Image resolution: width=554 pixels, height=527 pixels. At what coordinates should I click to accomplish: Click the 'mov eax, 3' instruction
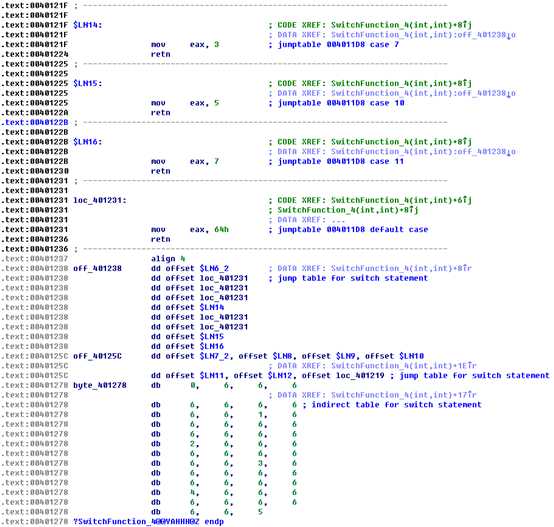185,45
